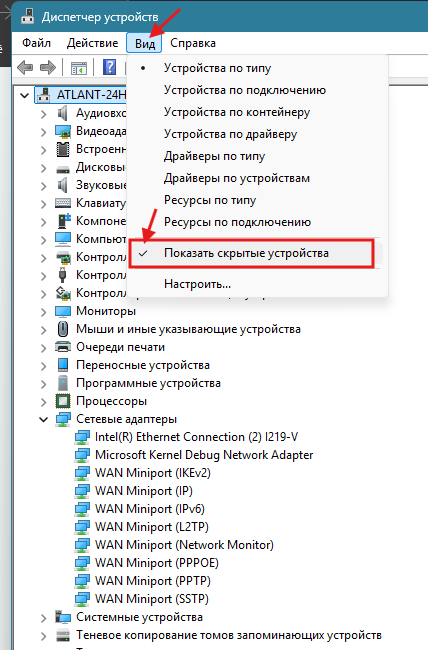The width and height of the screenshot is (428, 650).
Task: Select Intel(R) Ethernet Connection (2) I219-V
Action: pyautogui.click(x=196, y=437)
